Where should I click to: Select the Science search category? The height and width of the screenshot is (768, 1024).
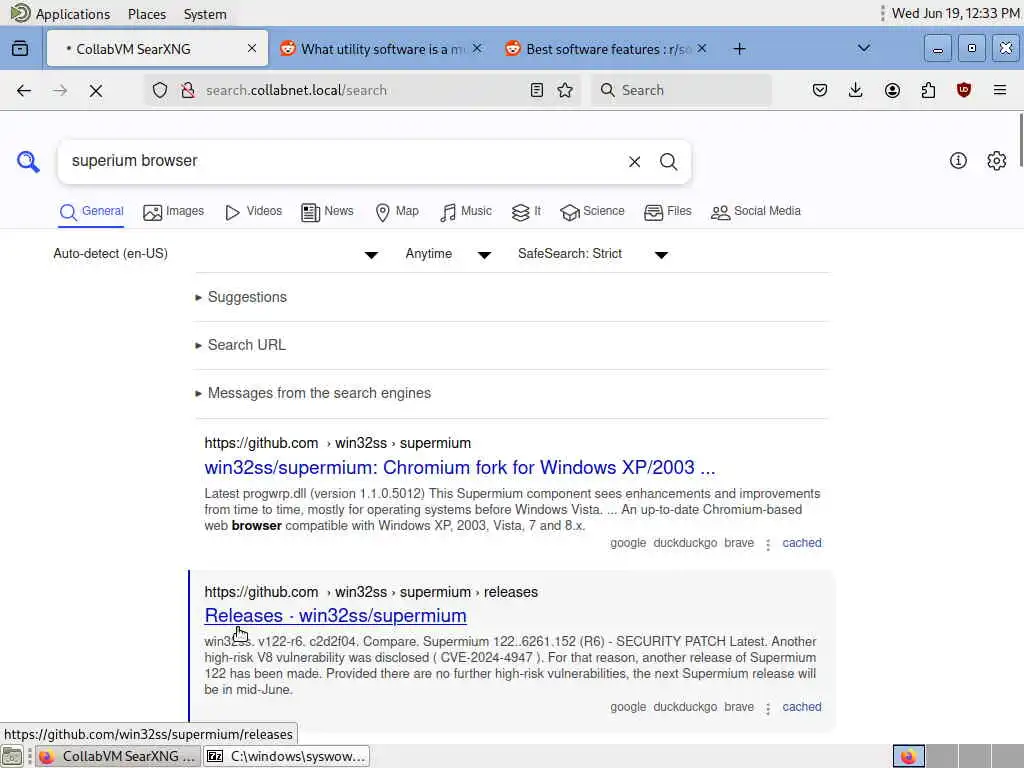[592, 212]
